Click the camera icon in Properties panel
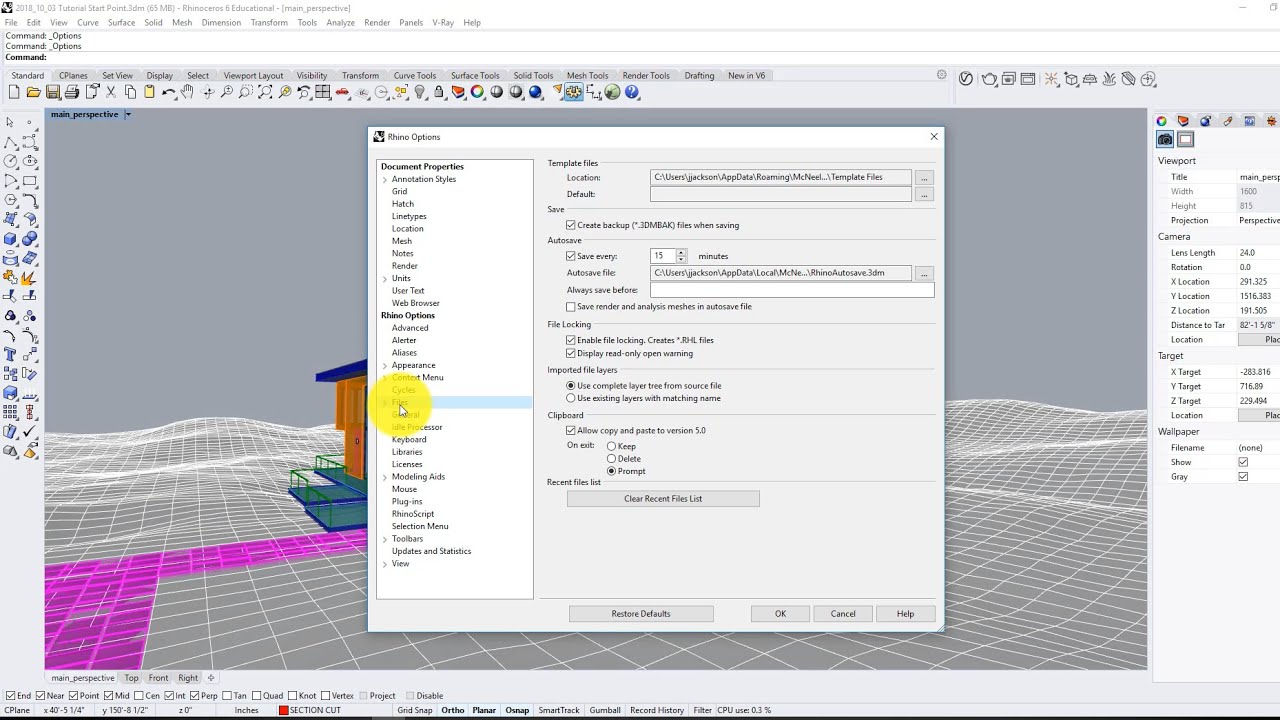The width and height of the screenshot is (1280, 720). (x=1165, y=139)
